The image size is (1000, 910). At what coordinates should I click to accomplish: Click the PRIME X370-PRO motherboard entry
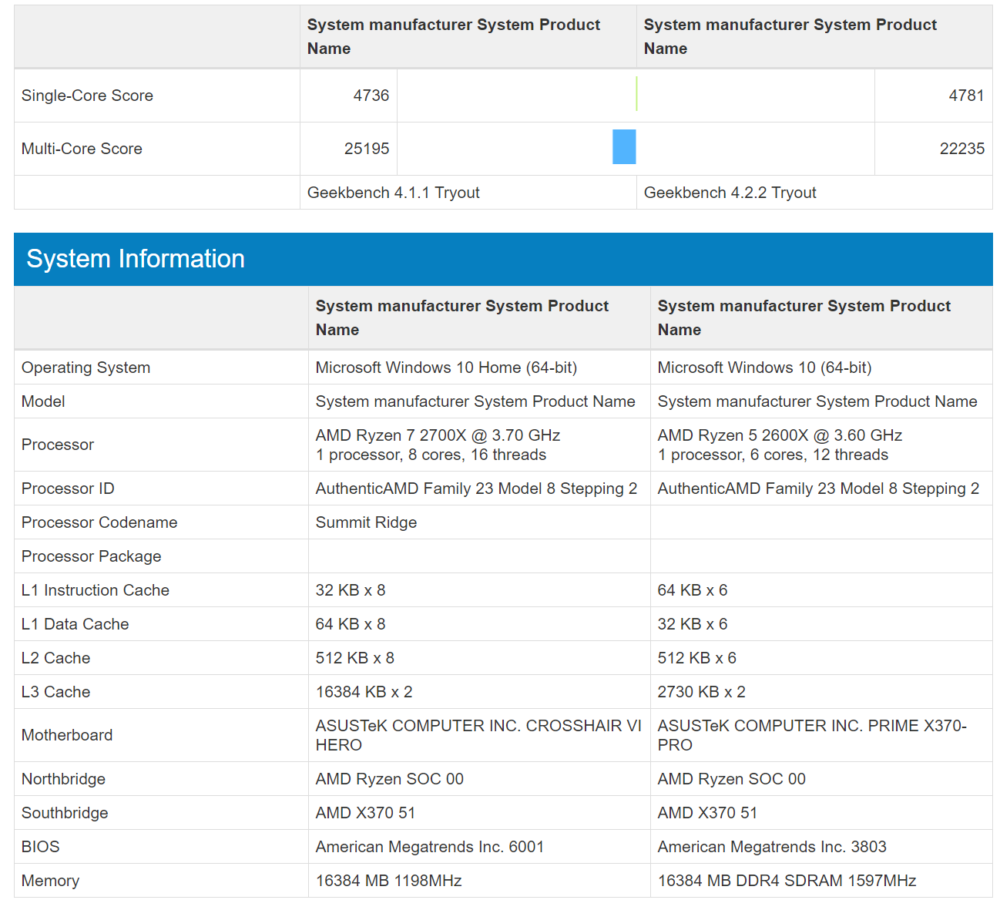[812, 735]
